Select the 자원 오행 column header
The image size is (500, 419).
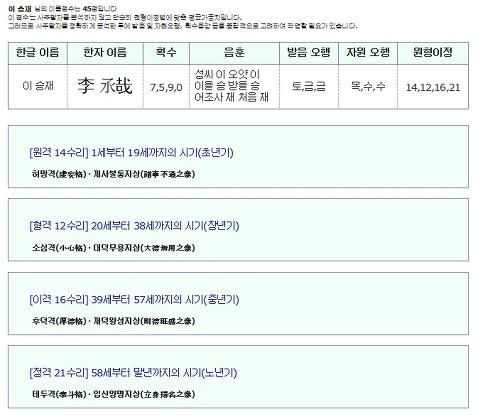click(368, 53)
